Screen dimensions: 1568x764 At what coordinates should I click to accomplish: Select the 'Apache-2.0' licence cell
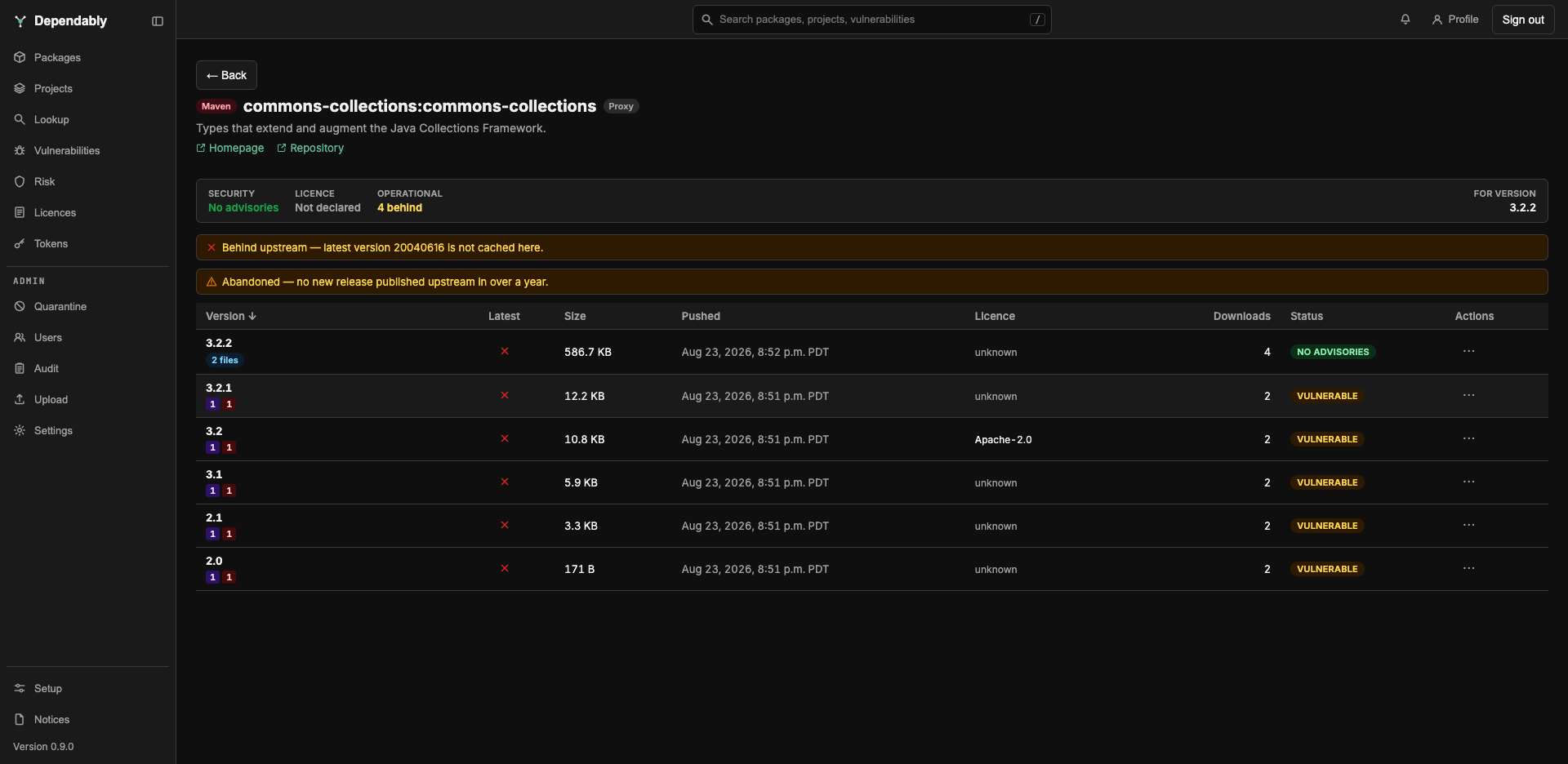point(1003,440)
